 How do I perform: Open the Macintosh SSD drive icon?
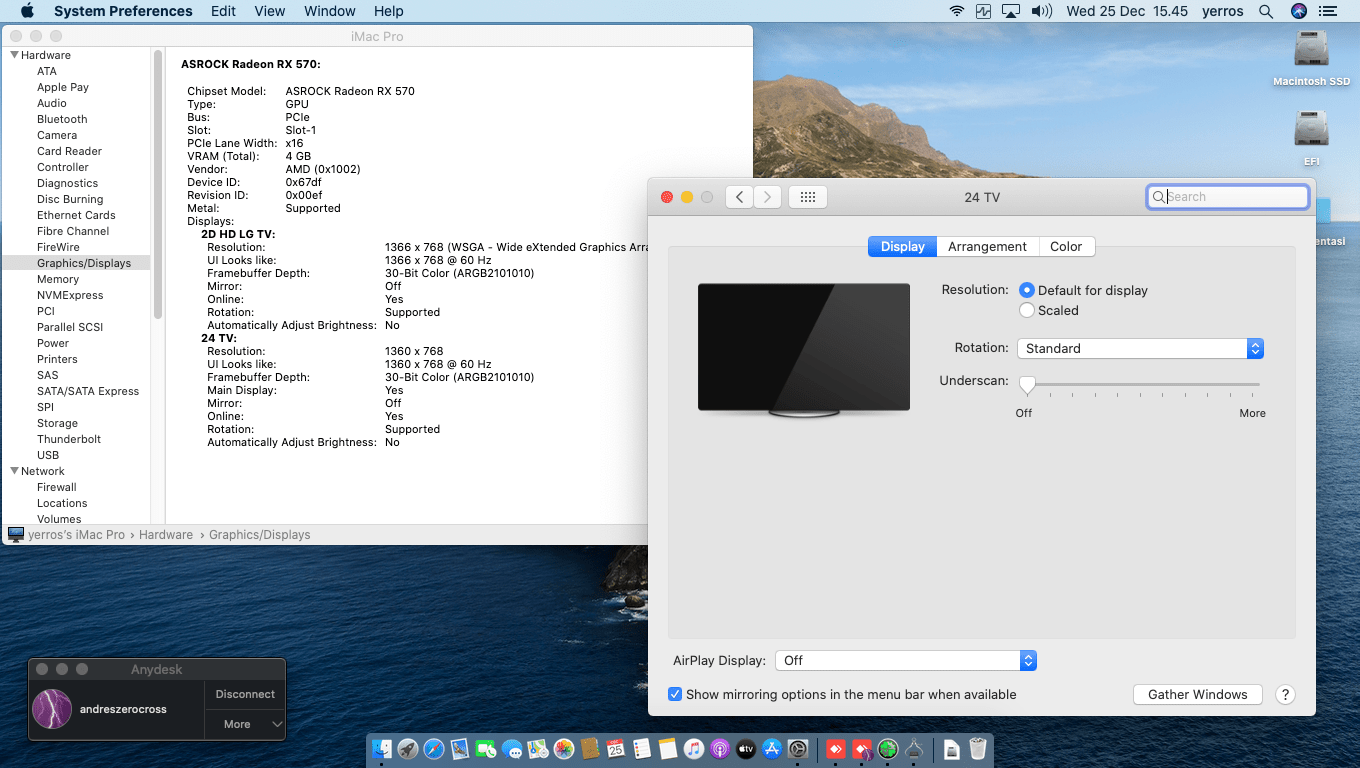[x=1311, y=50]
